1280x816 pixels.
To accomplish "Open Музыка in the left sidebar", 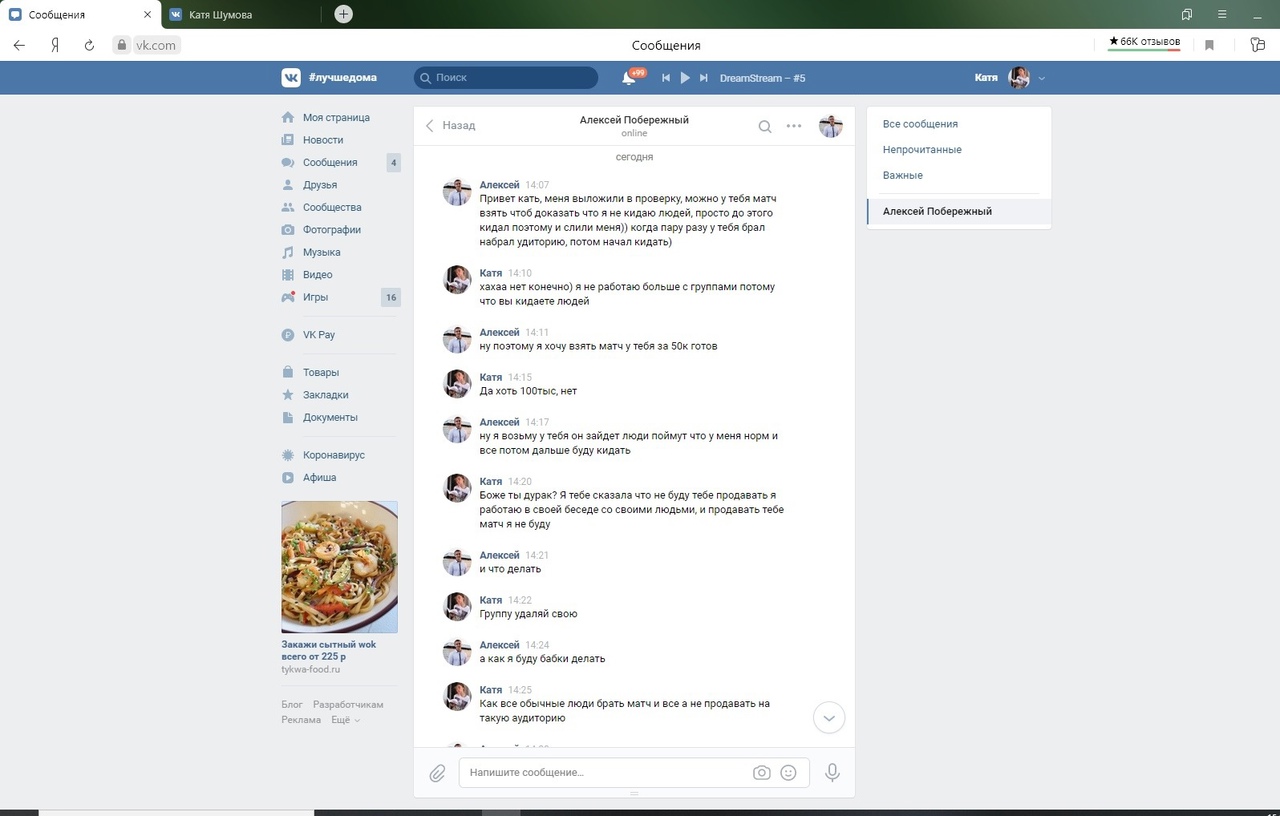I will point(322,253).
